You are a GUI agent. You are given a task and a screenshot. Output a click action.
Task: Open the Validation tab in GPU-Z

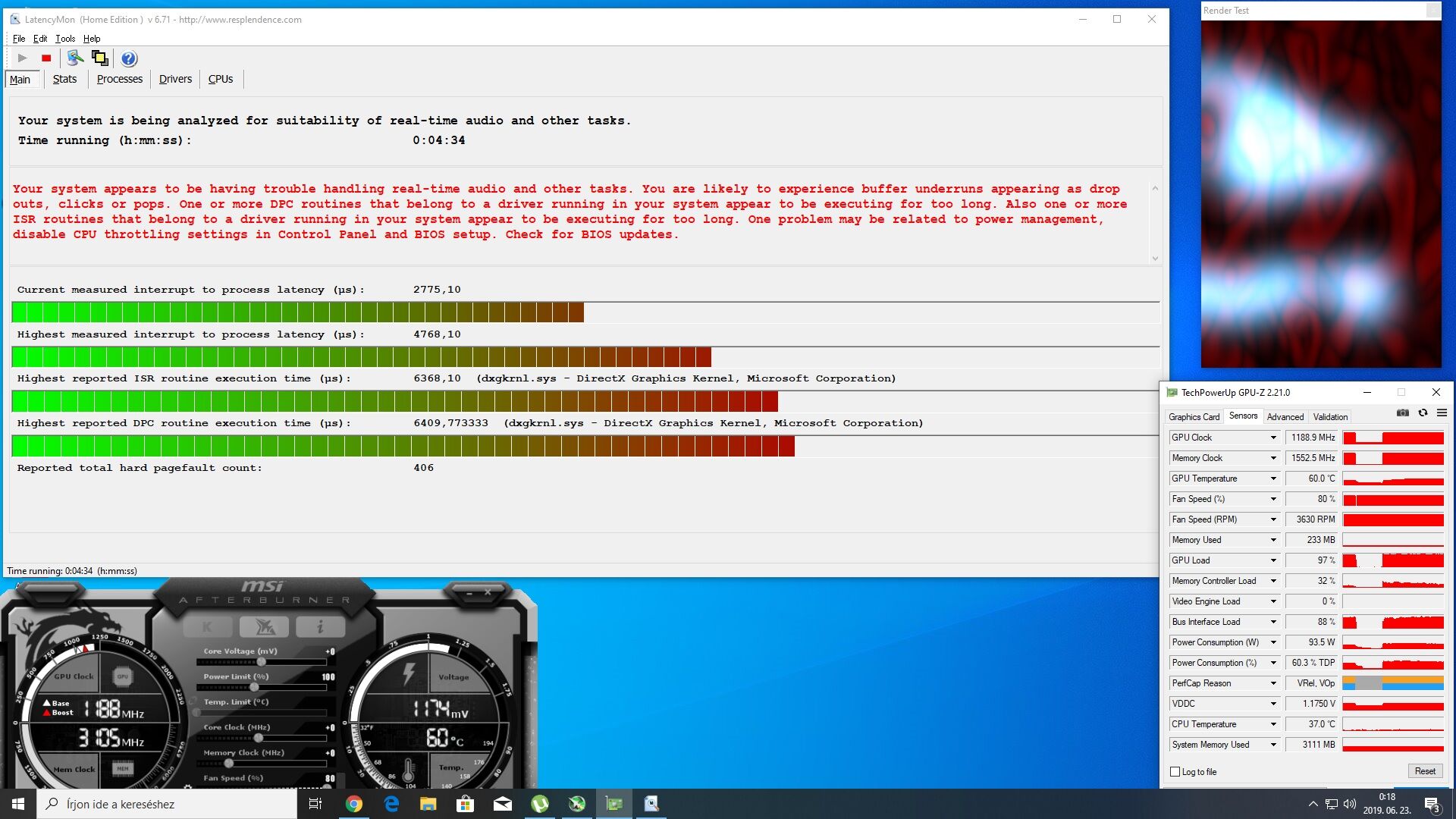coord(1330,417)
